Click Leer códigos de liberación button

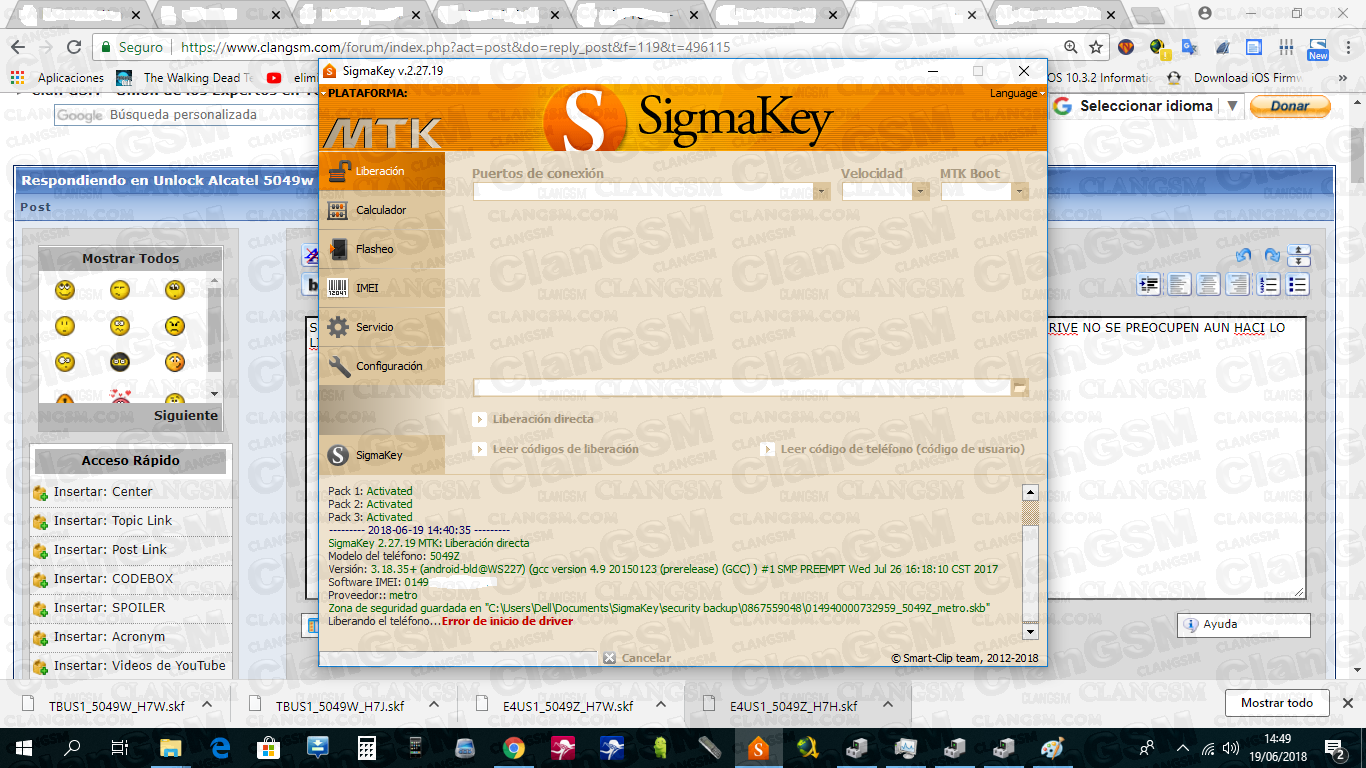click(556, 449)
